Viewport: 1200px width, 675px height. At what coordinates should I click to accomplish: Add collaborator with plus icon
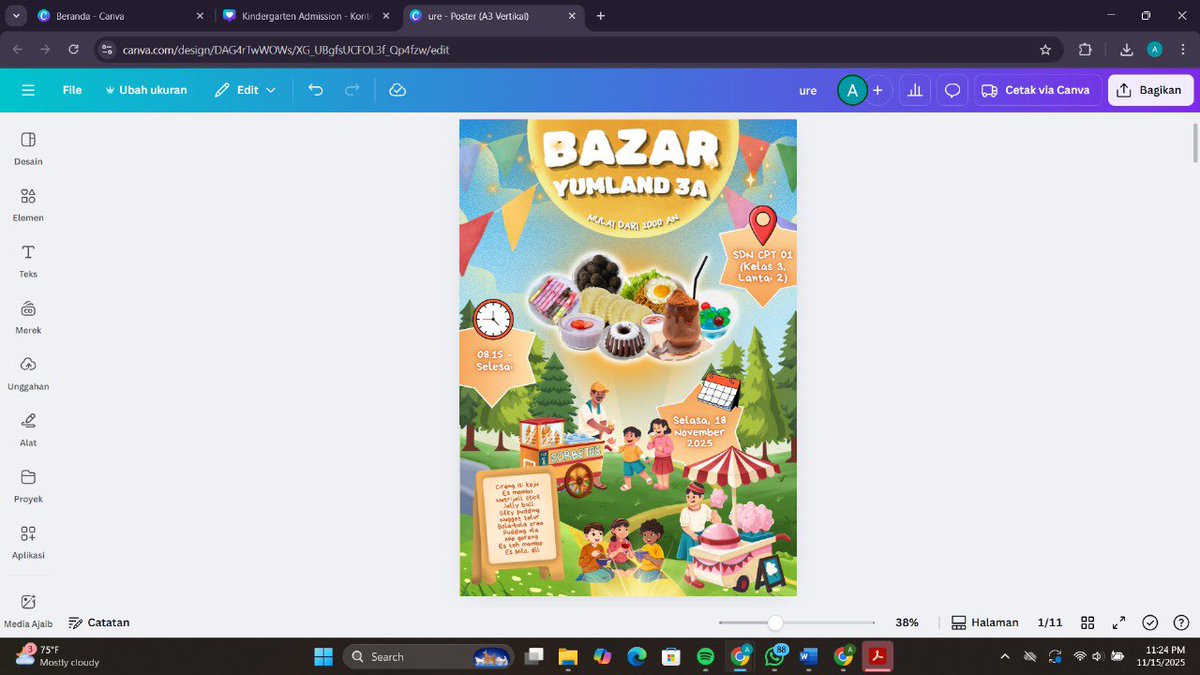[x=877, y=90]
